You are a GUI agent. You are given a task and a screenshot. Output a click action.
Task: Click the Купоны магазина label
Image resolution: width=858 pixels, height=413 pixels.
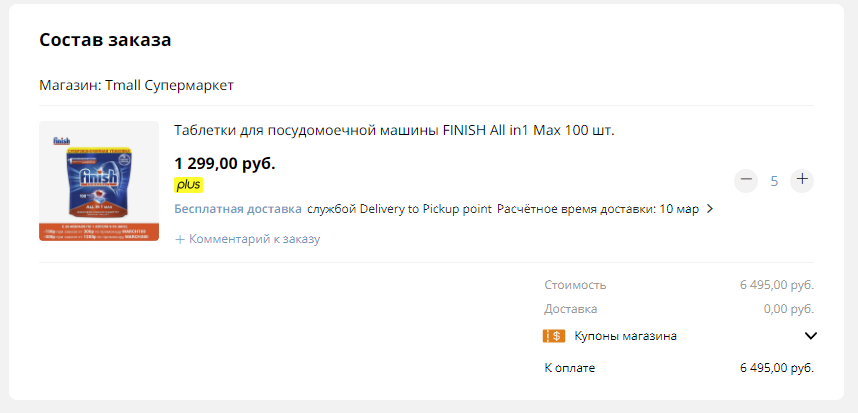(x=625, y=336)
